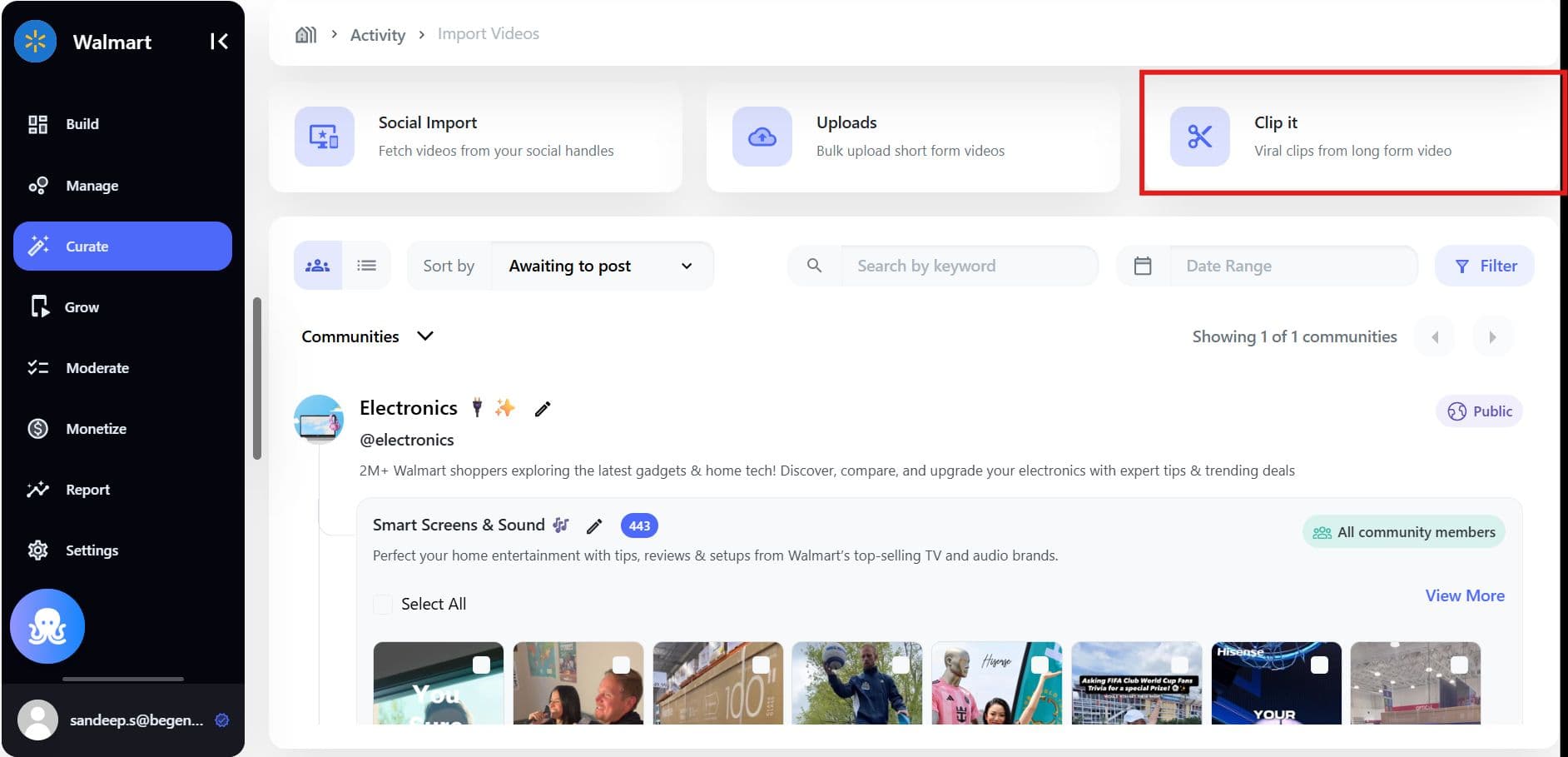Click the Electronics community avatar

coord(319,419)
